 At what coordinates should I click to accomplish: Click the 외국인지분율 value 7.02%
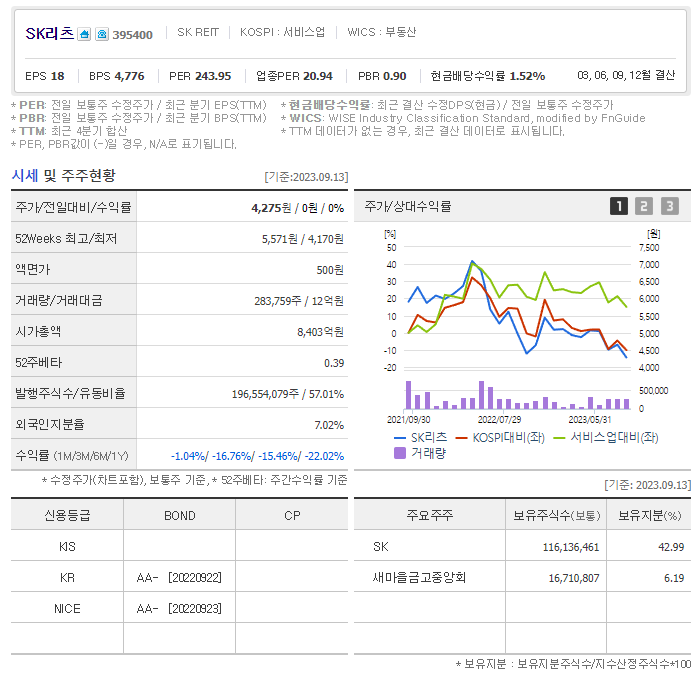[329, 425]
